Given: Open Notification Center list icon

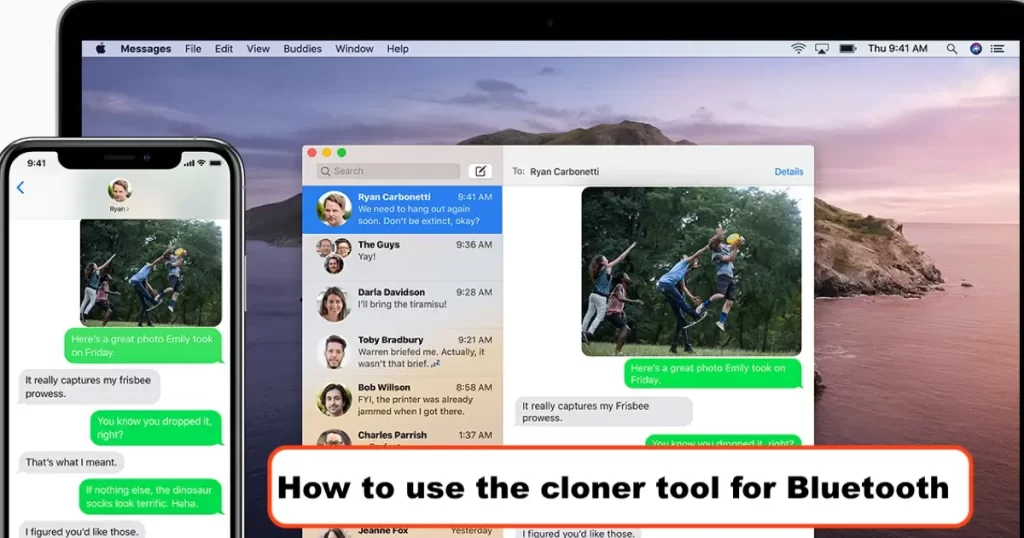Looking at the screenshot, I should tap(997, 49).
